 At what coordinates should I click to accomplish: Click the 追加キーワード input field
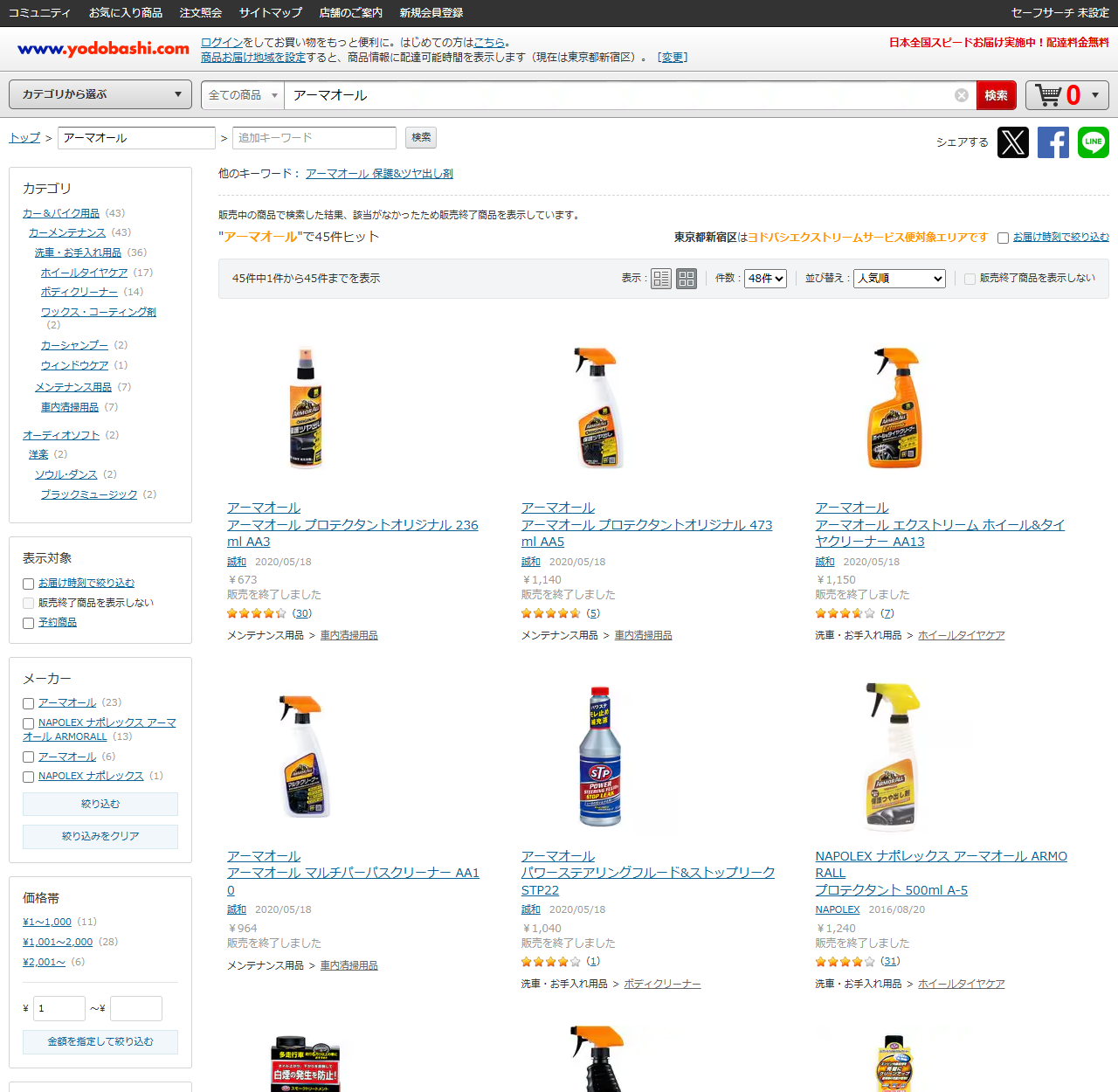(314, 138)
